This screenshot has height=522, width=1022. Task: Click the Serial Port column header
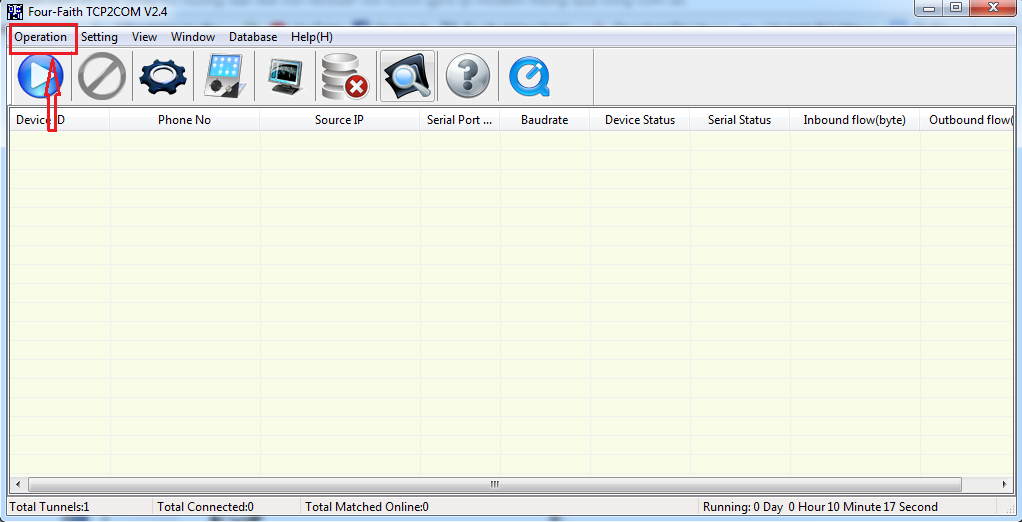460,120
